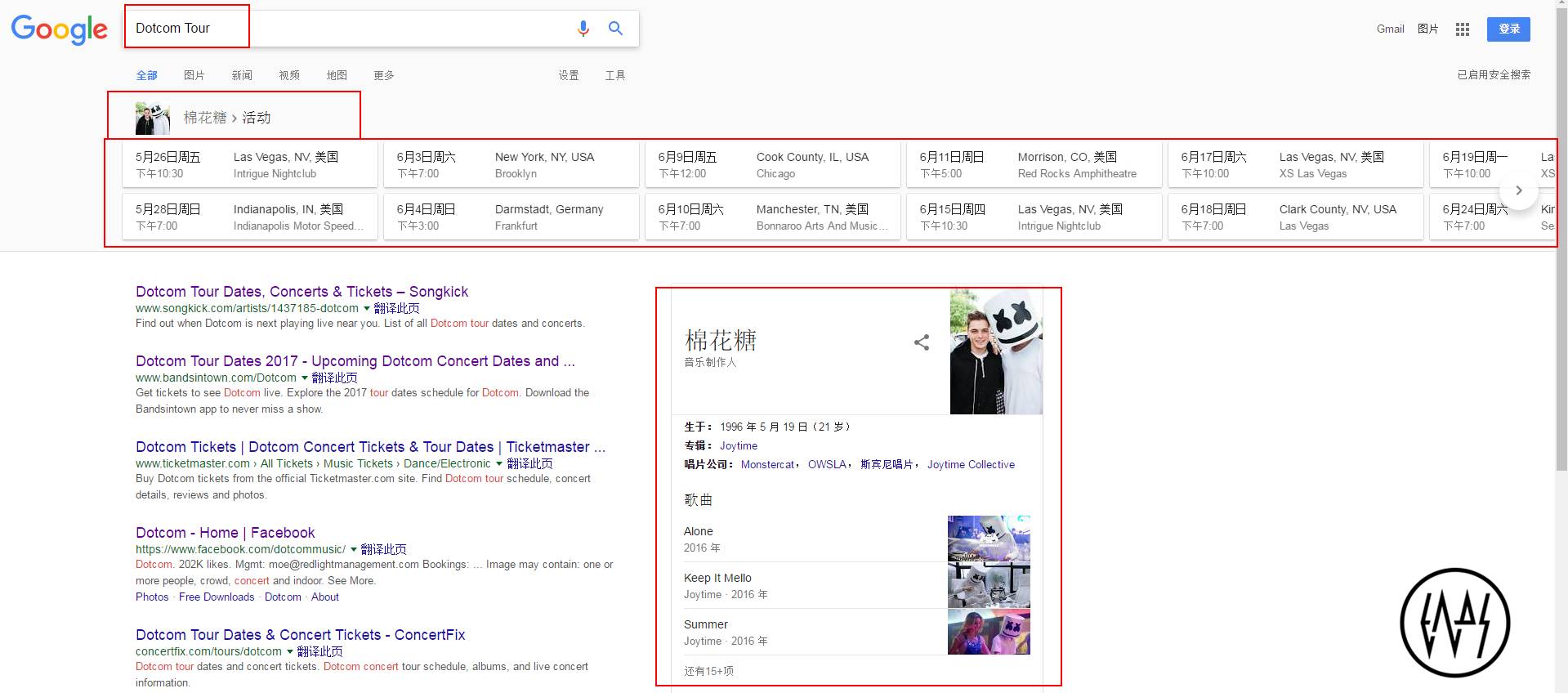Translate the Ticketmaster result page
The image size is (1568, 693).
coord(530,463)
